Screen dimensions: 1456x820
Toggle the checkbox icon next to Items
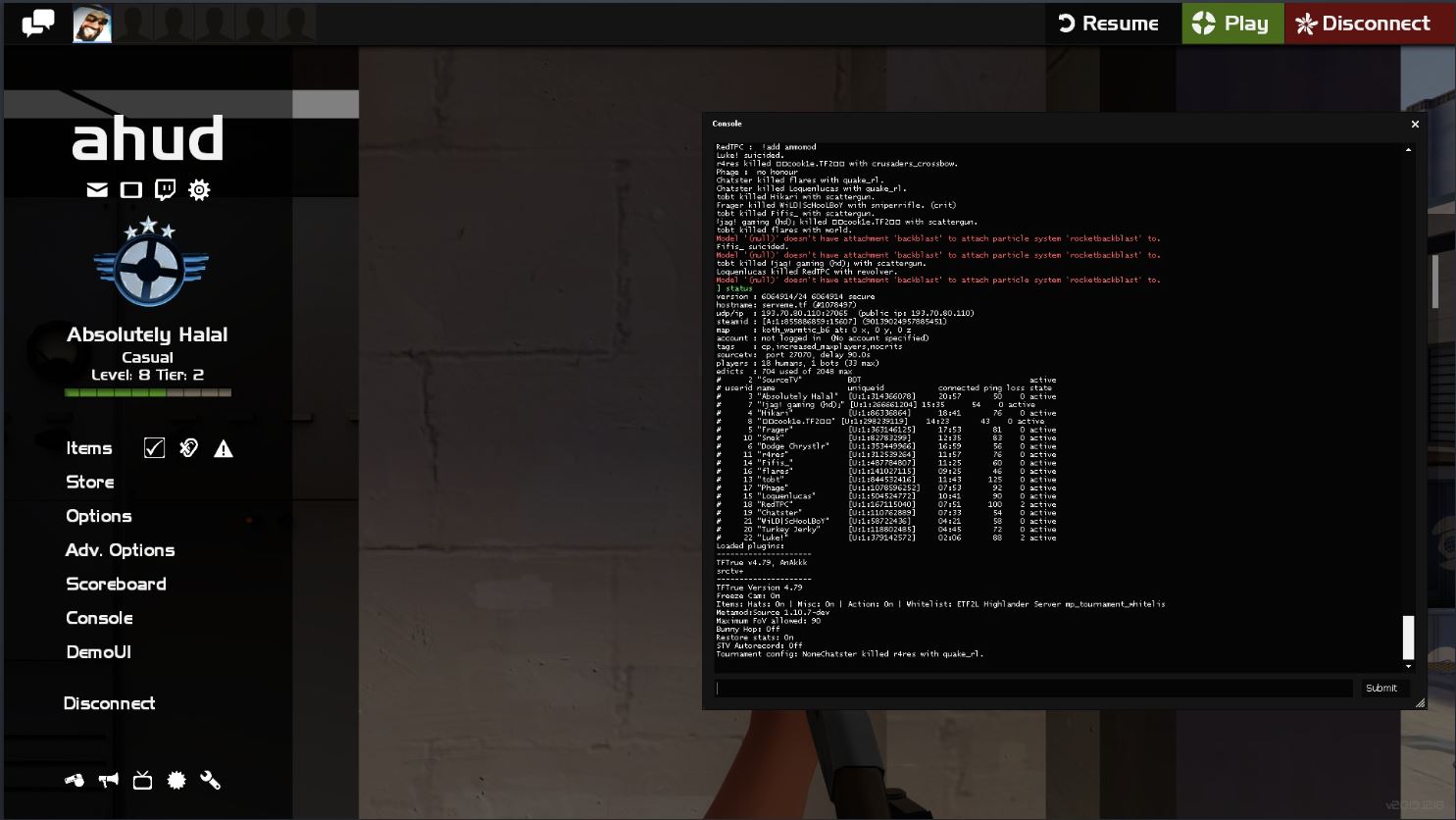click(x=154, y=448)
